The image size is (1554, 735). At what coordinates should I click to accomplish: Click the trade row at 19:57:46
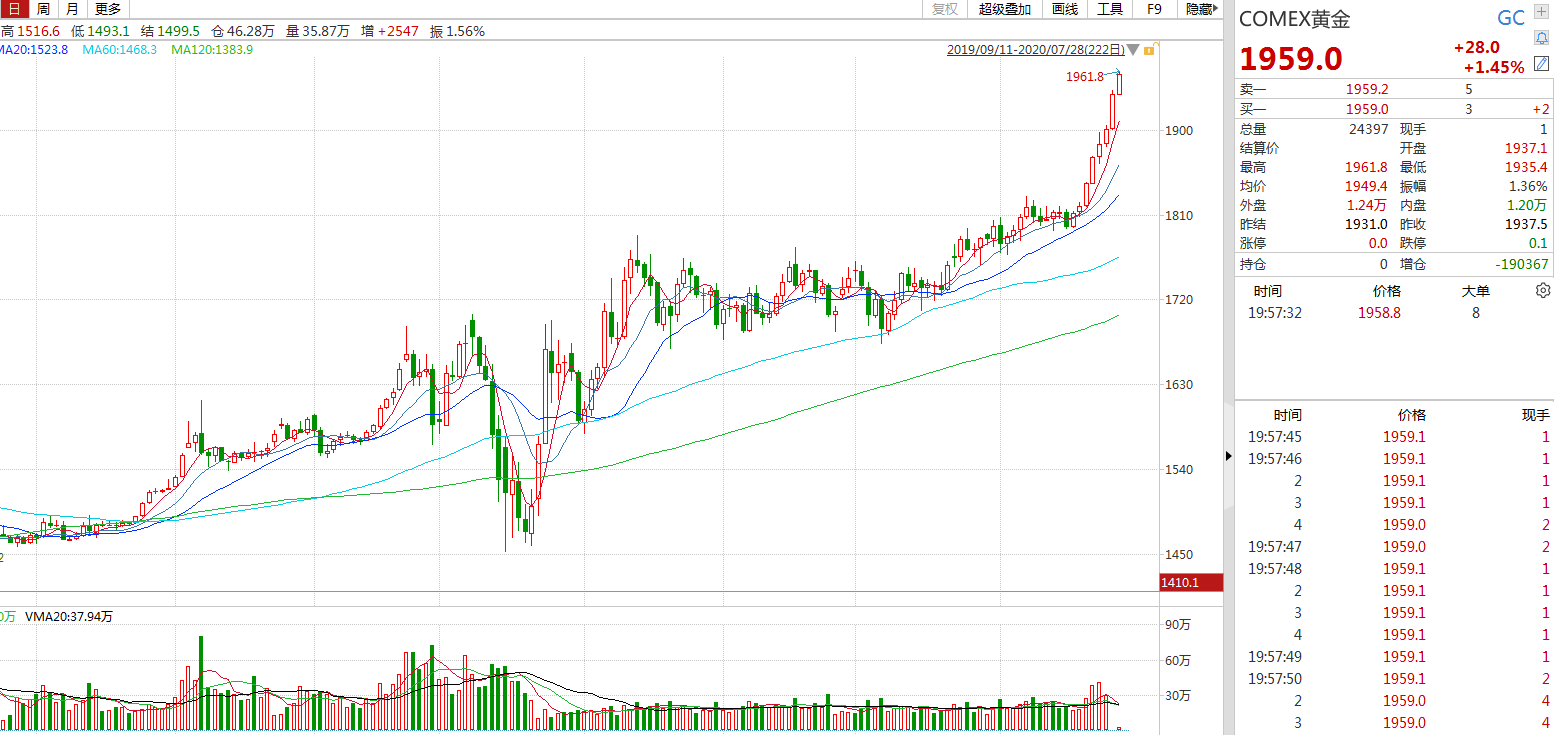click(x=1394, y=459)
